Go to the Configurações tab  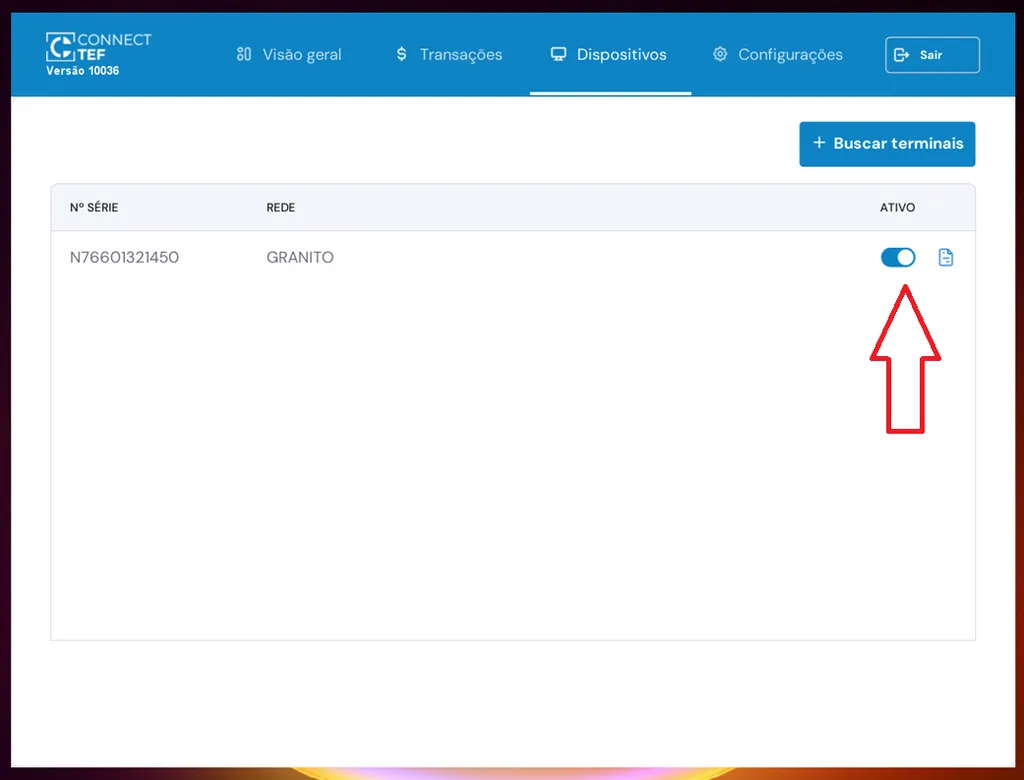(790, 54)
